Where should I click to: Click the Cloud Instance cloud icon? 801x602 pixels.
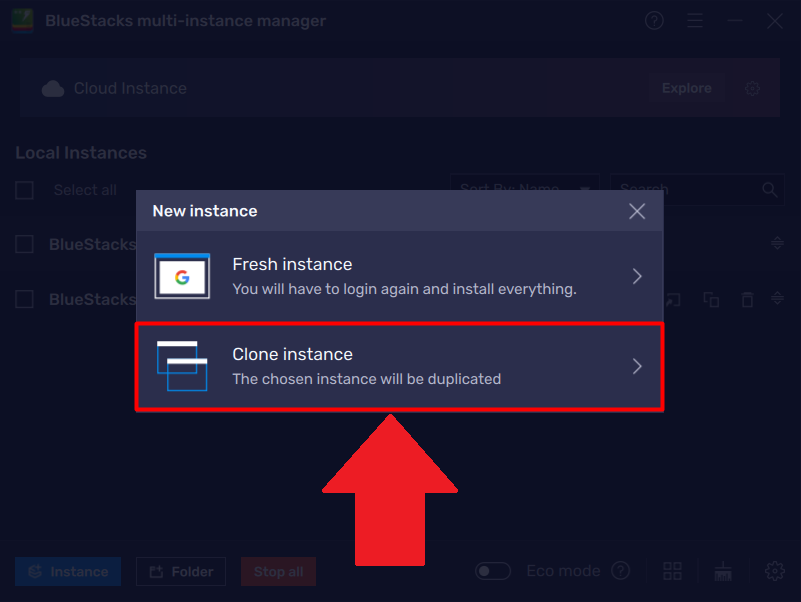pyautogui.click(x=53, y=88)
